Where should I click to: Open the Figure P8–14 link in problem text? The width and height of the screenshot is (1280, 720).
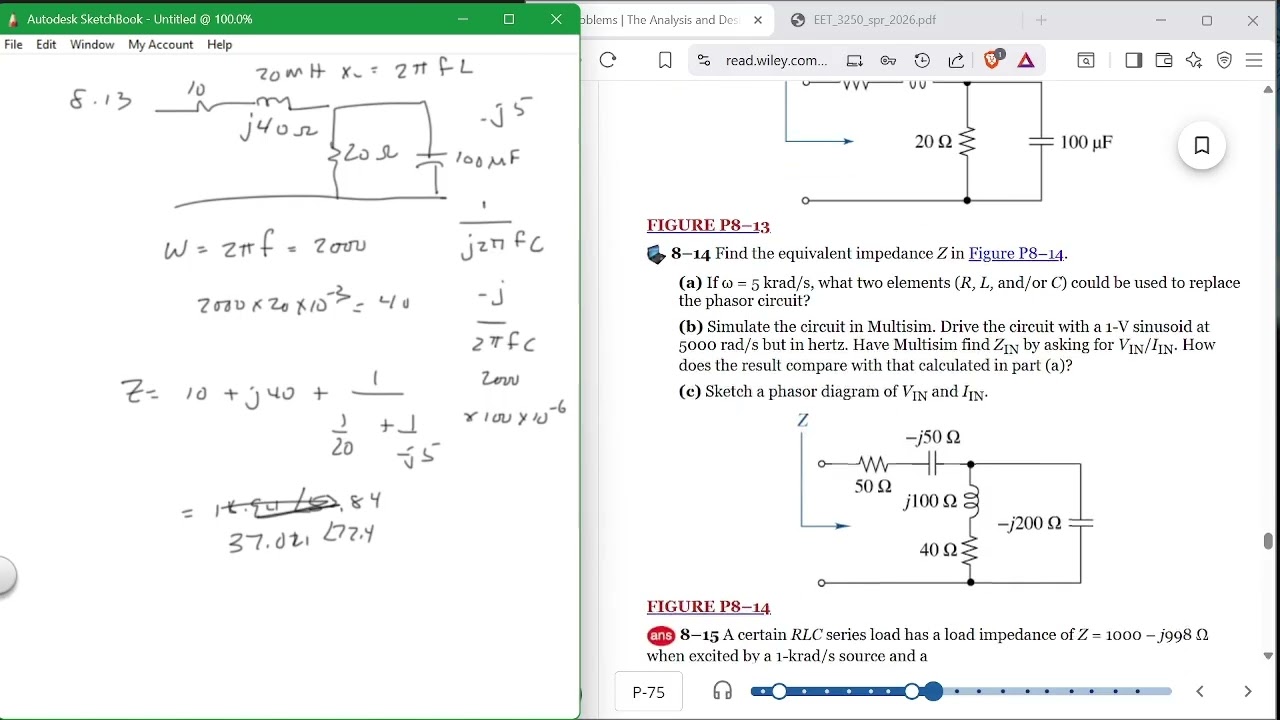(x=1016, y=254)
